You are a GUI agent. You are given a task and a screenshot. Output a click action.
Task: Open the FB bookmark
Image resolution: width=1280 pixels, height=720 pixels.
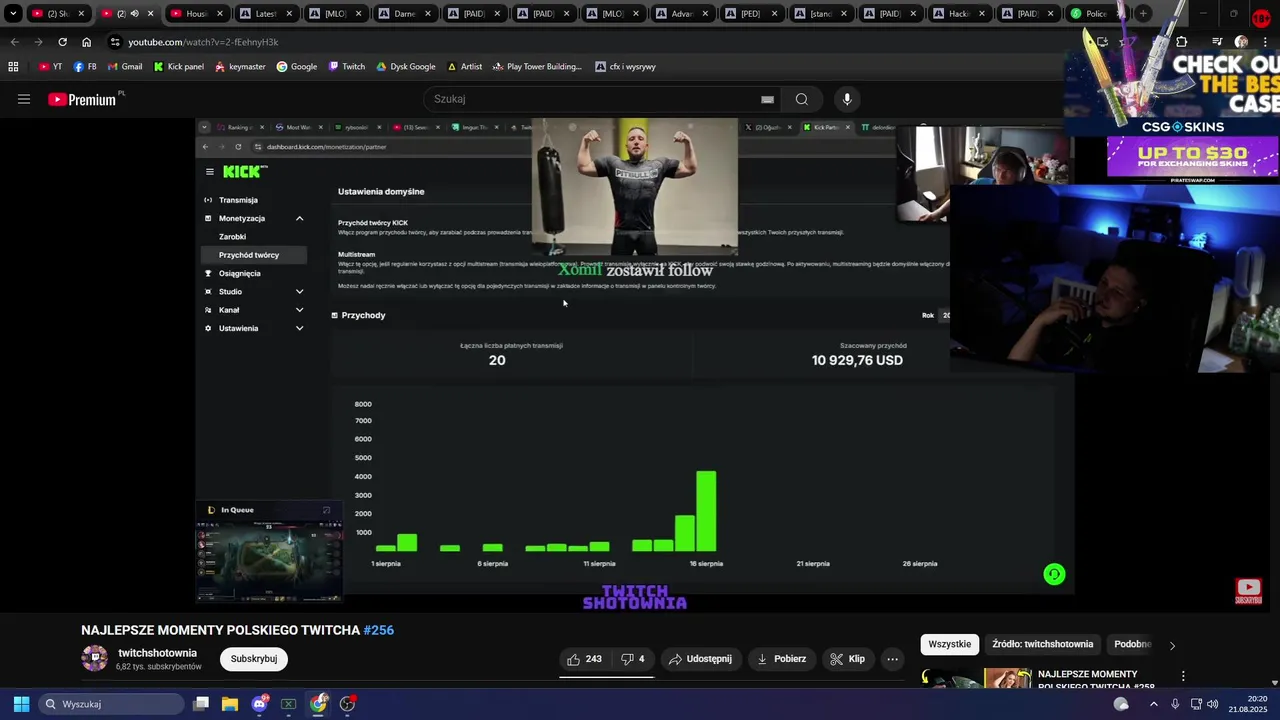(x=85, y=66)
